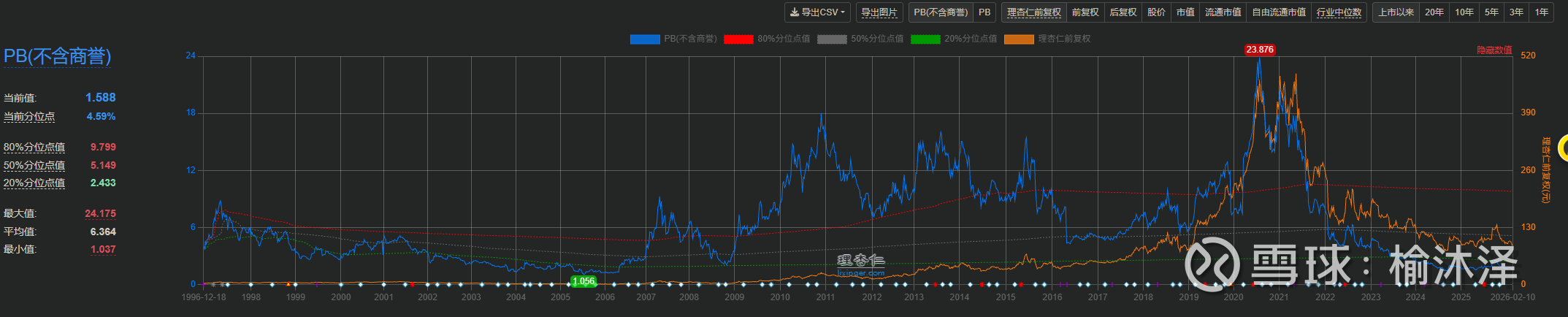Select the 后复权 overlay option
The image size is (1568, 317).
tap(1123, 12)
